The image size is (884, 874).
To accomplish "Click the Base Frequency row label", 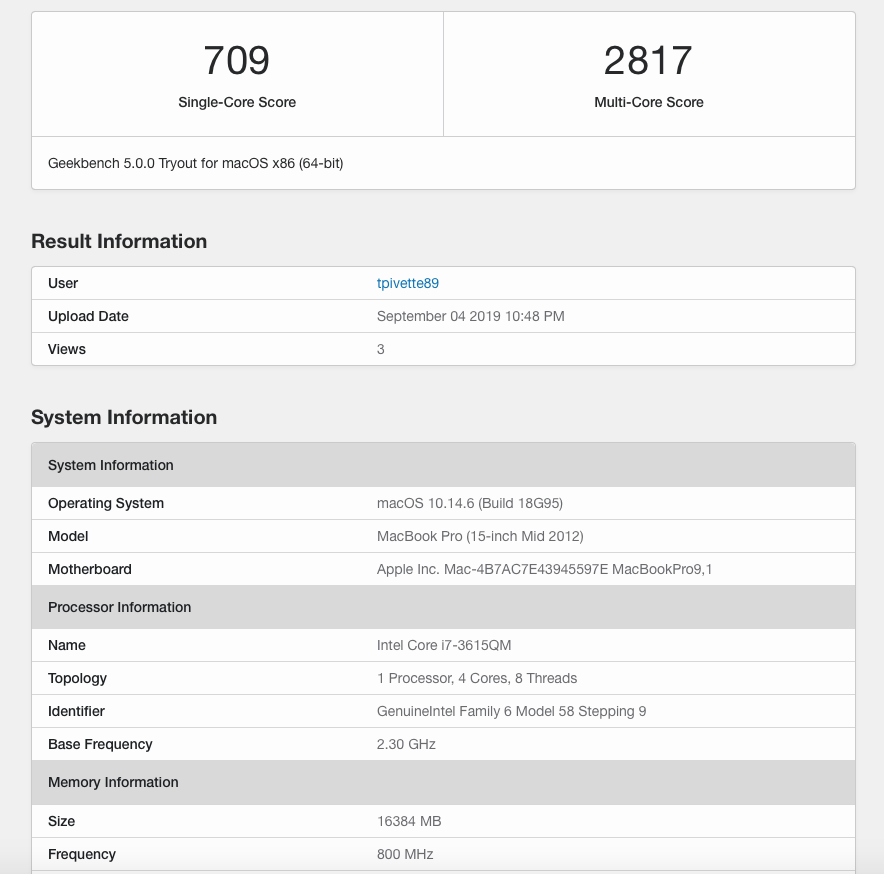I will point(100,744).
